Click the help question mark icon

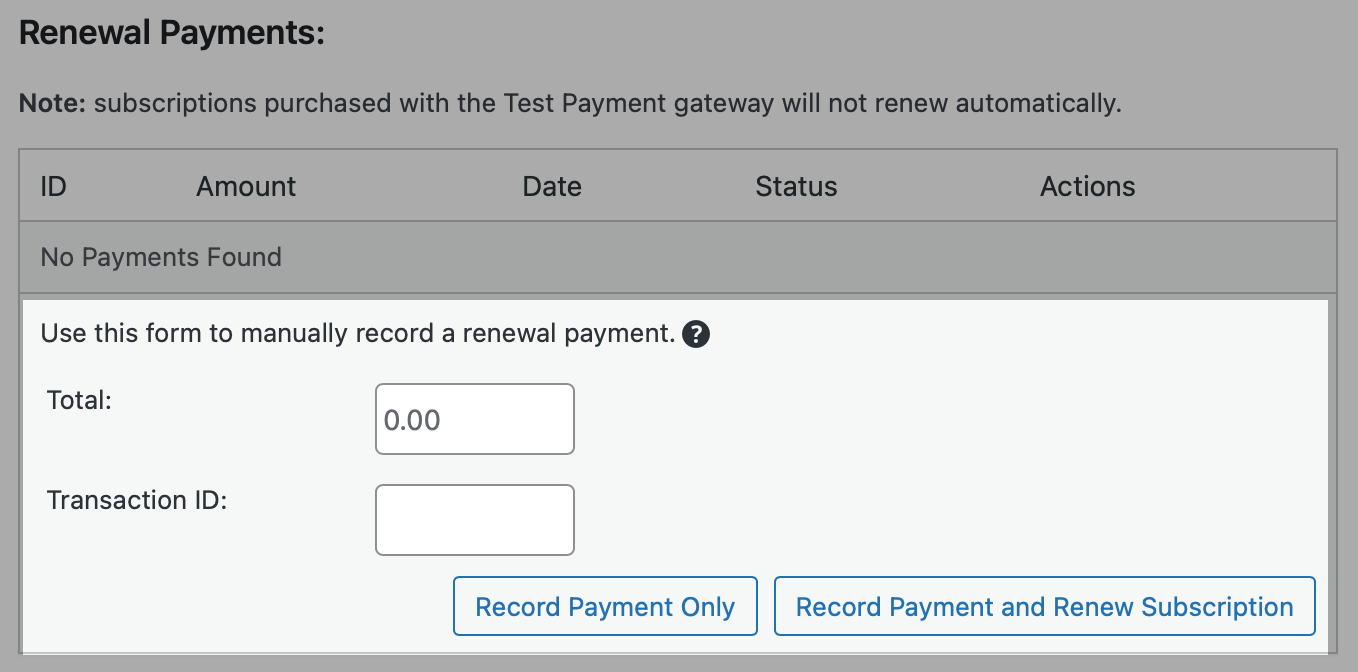pos(696,335)
